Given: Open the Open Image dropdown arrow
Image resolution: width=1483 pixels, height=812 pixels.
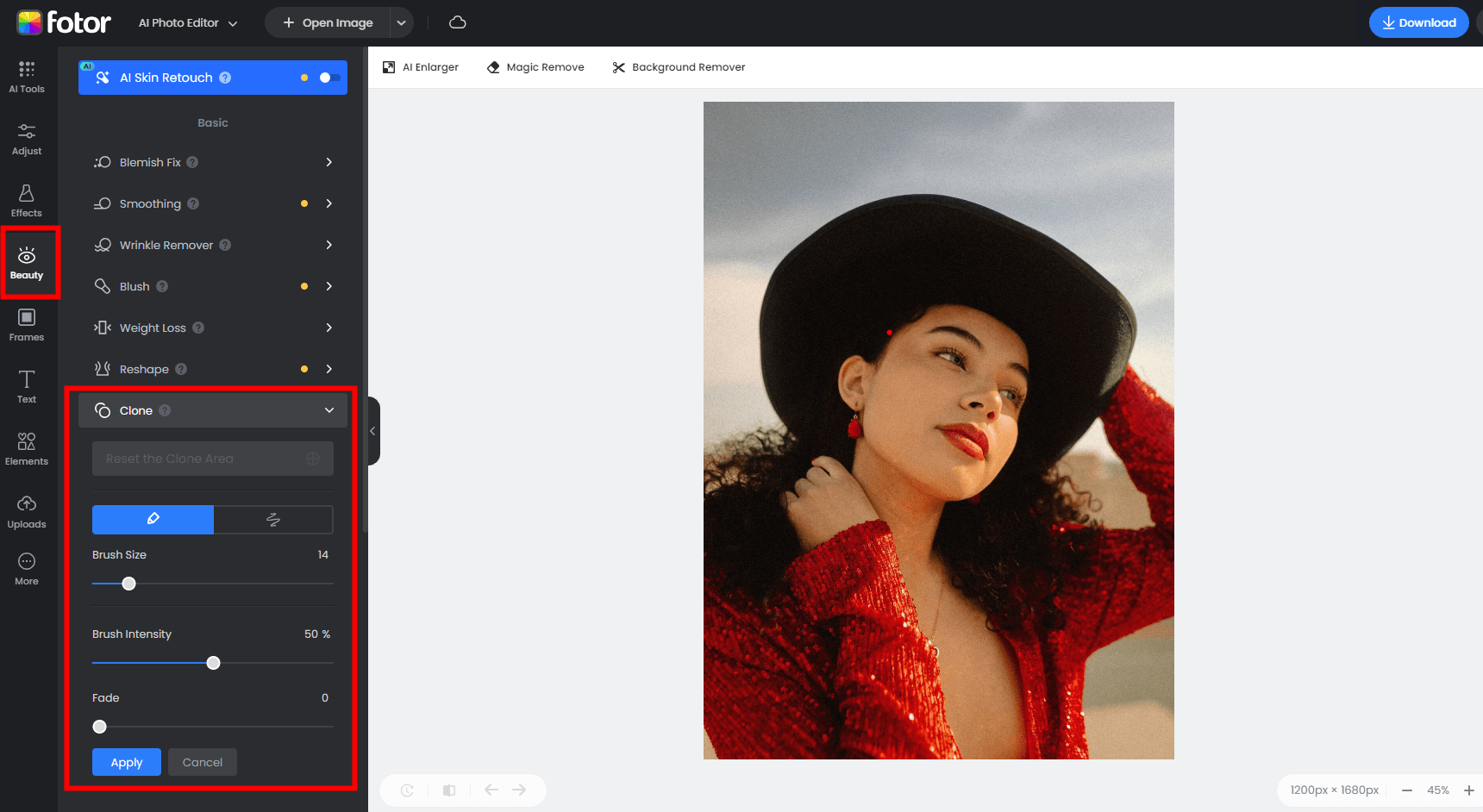Looking at the screenshot, I should tap(401, 22).
